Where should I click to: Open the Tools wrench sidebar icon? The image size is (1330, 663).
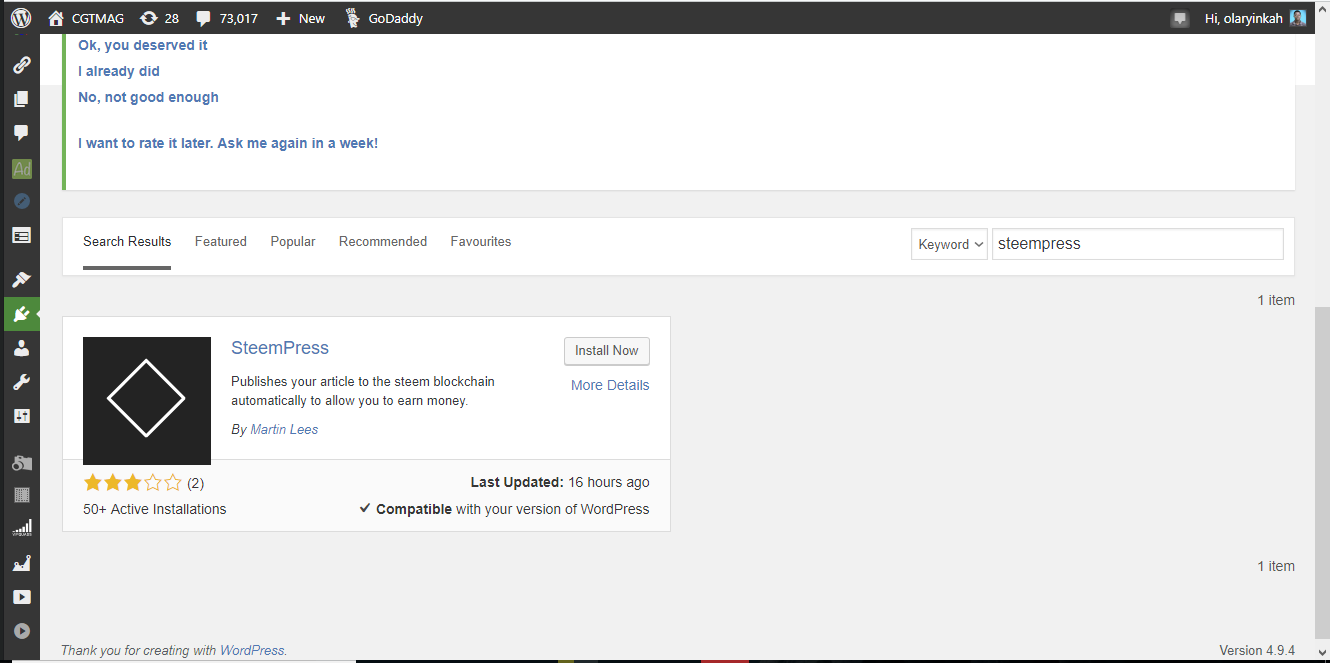click(x=21, y=382)
